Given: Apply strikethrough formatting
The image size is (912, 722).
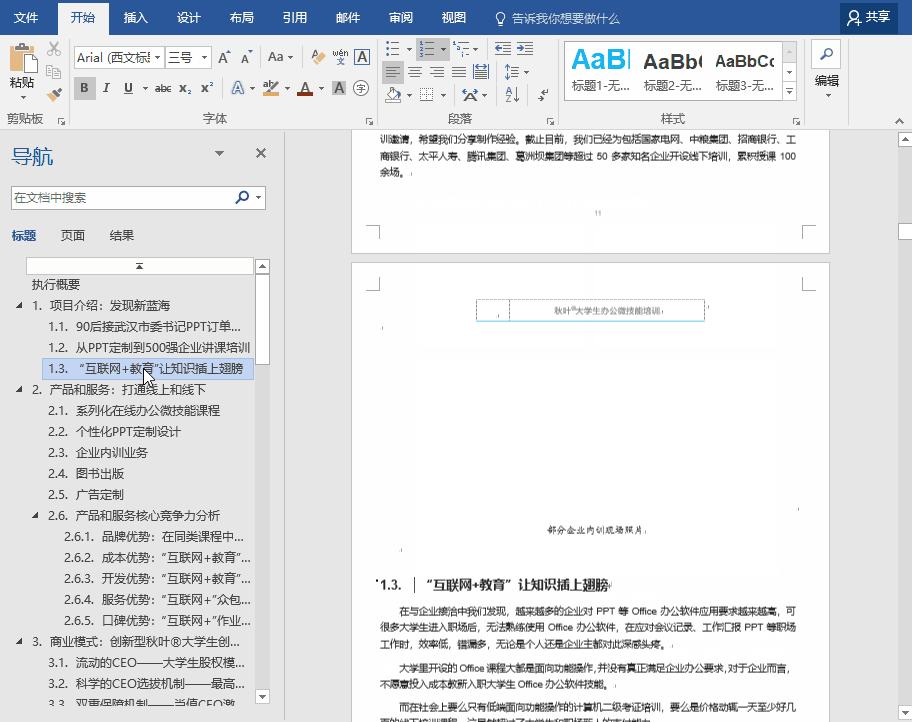Looking at the screenshot, I should pyautogui.click(x=166, y=88).
